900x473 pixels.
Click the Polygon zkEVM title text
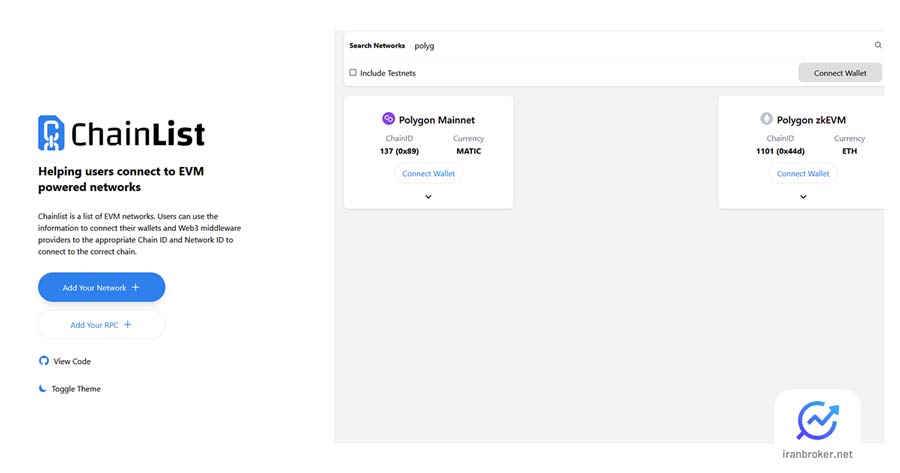811,120
